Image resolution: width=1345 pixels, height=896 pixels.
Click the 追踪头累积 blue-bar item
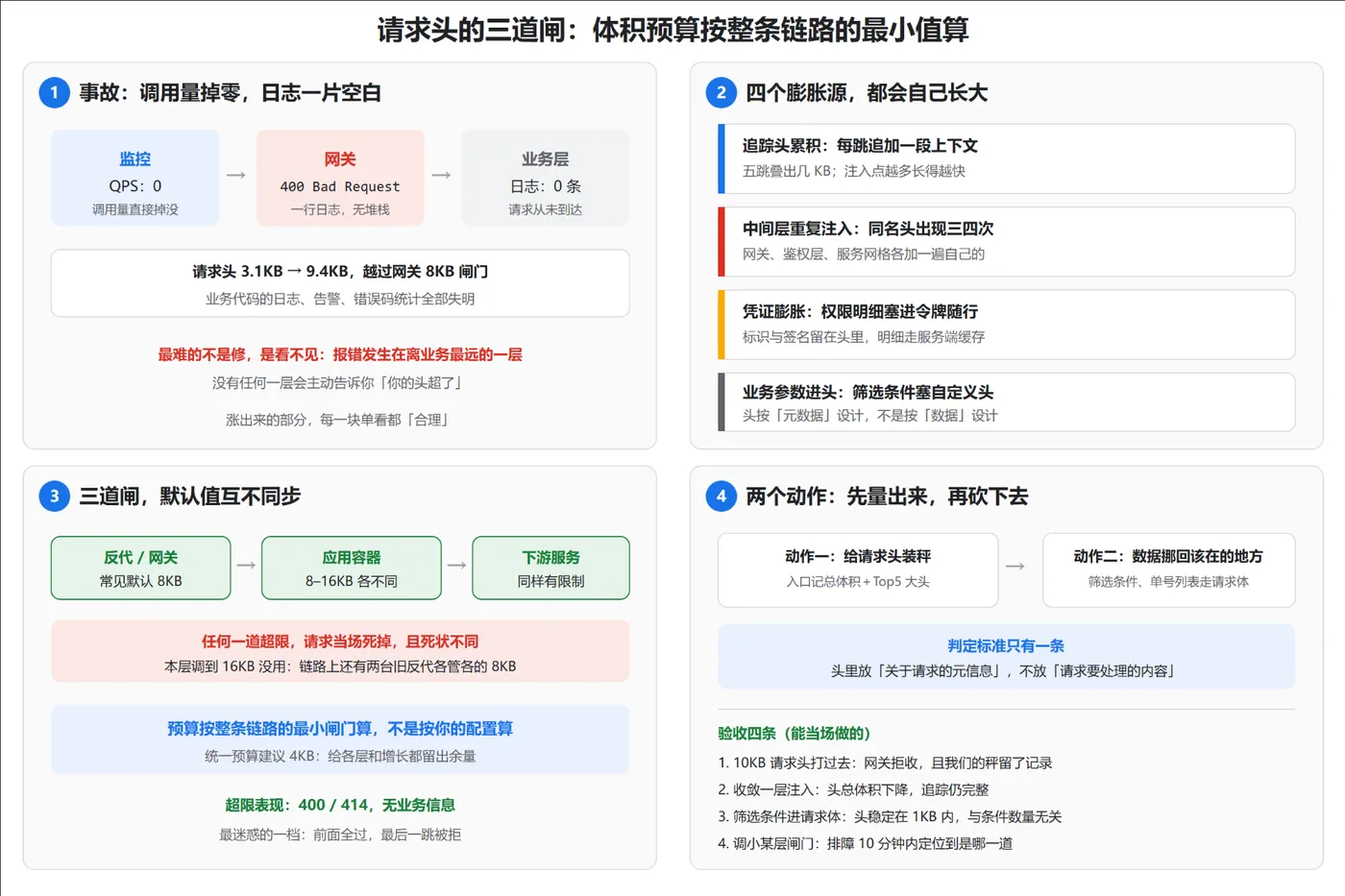1006,158
